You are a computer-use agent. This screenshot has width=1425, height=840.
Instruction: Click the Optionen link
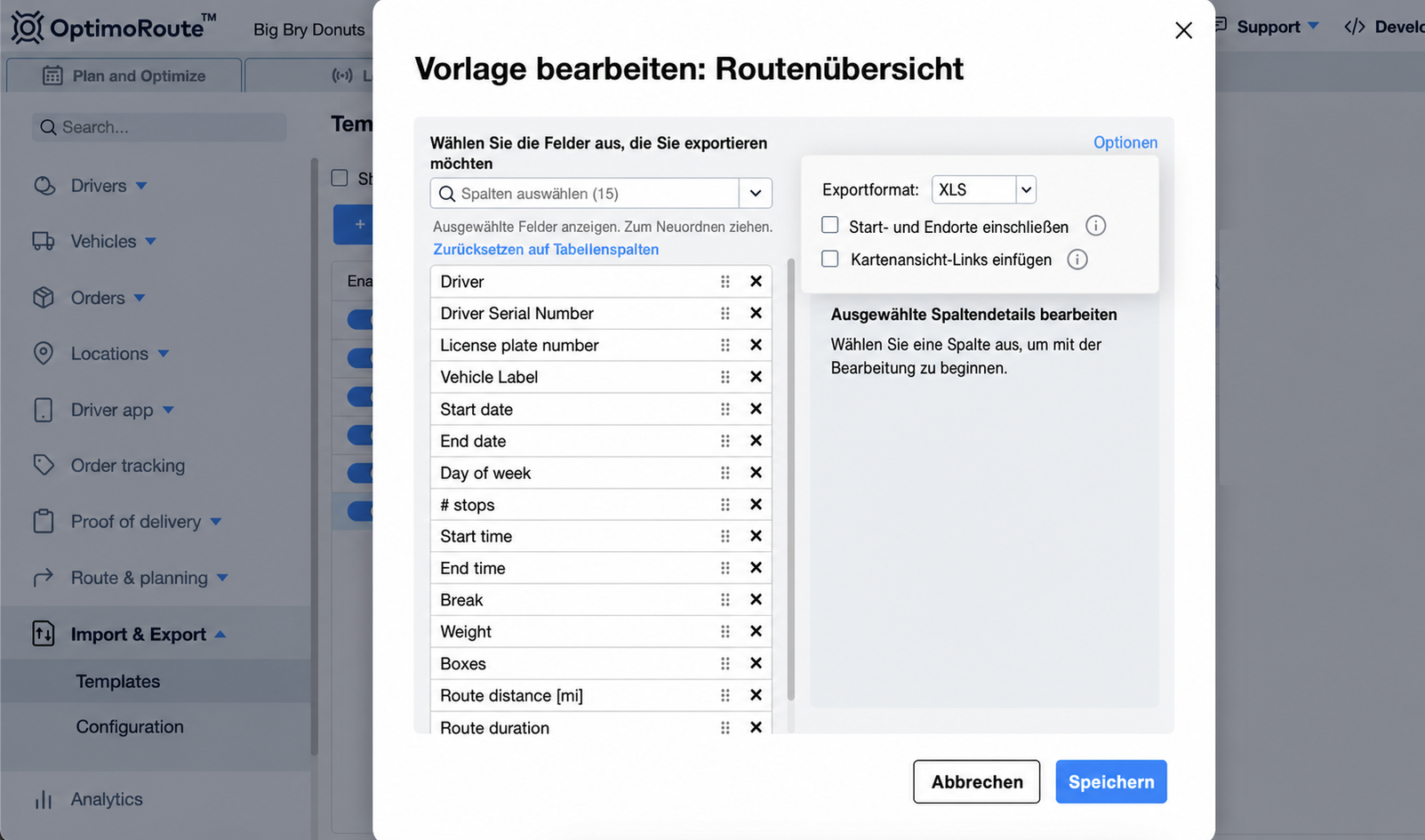pos(1125,142)
